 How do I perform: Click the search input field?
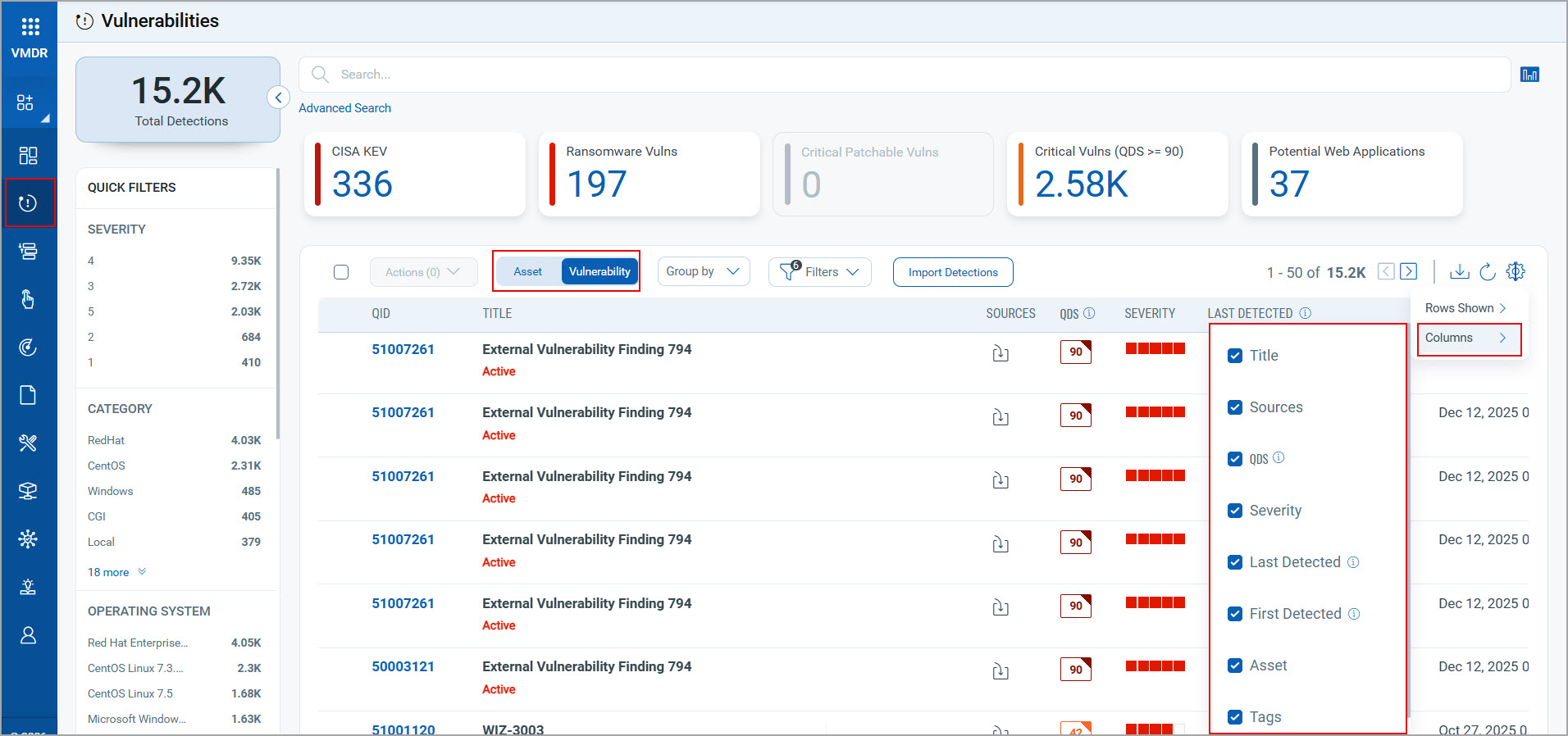click(x=902, y=75)
